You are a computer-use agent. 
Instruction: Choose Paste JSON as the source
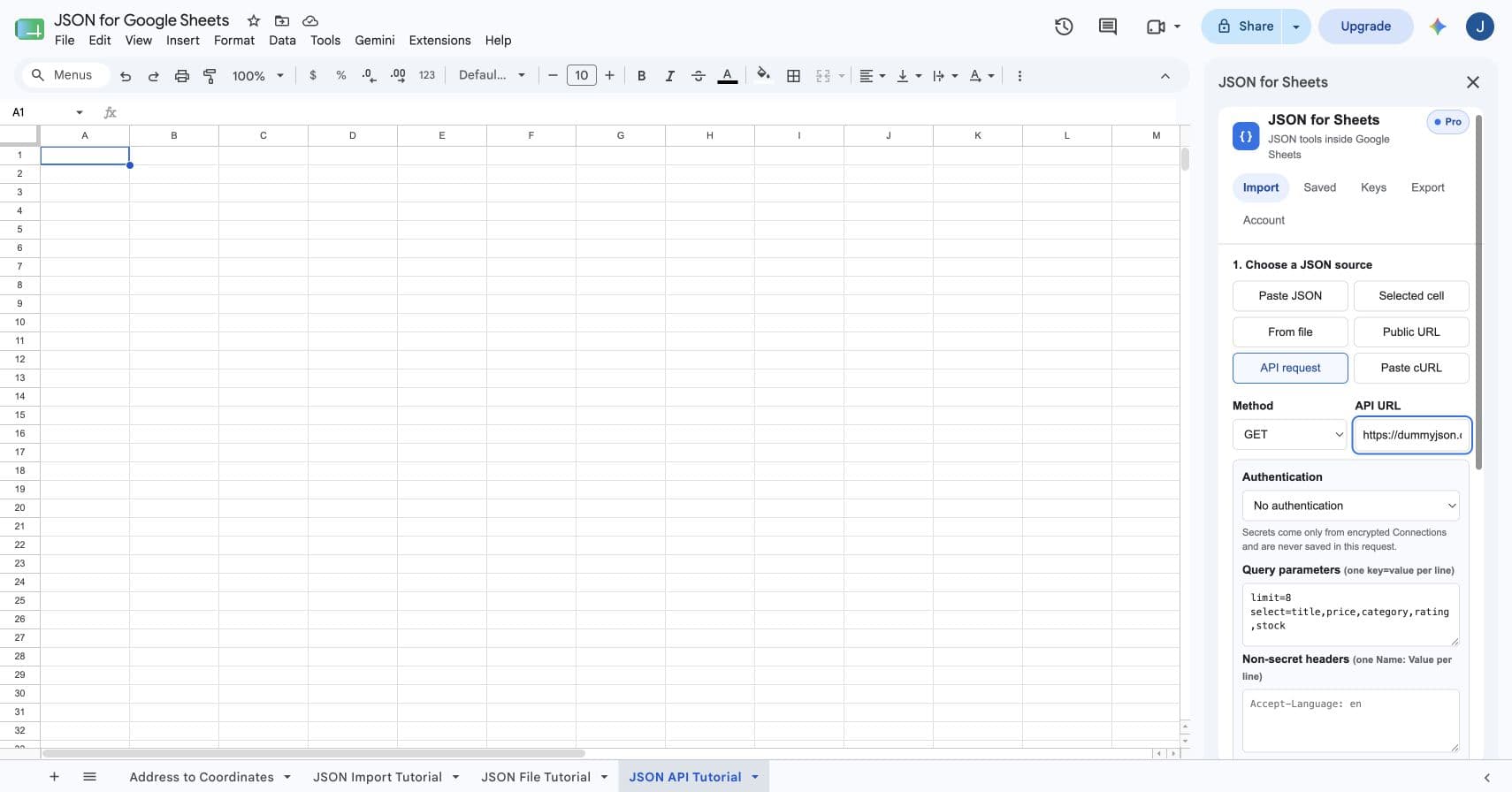1290,296
